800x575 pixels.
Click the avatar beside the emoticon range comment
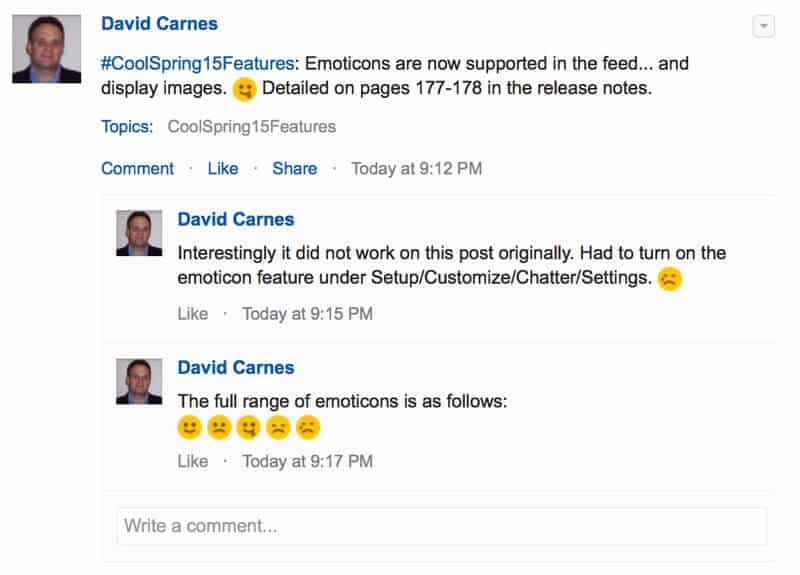139,381
